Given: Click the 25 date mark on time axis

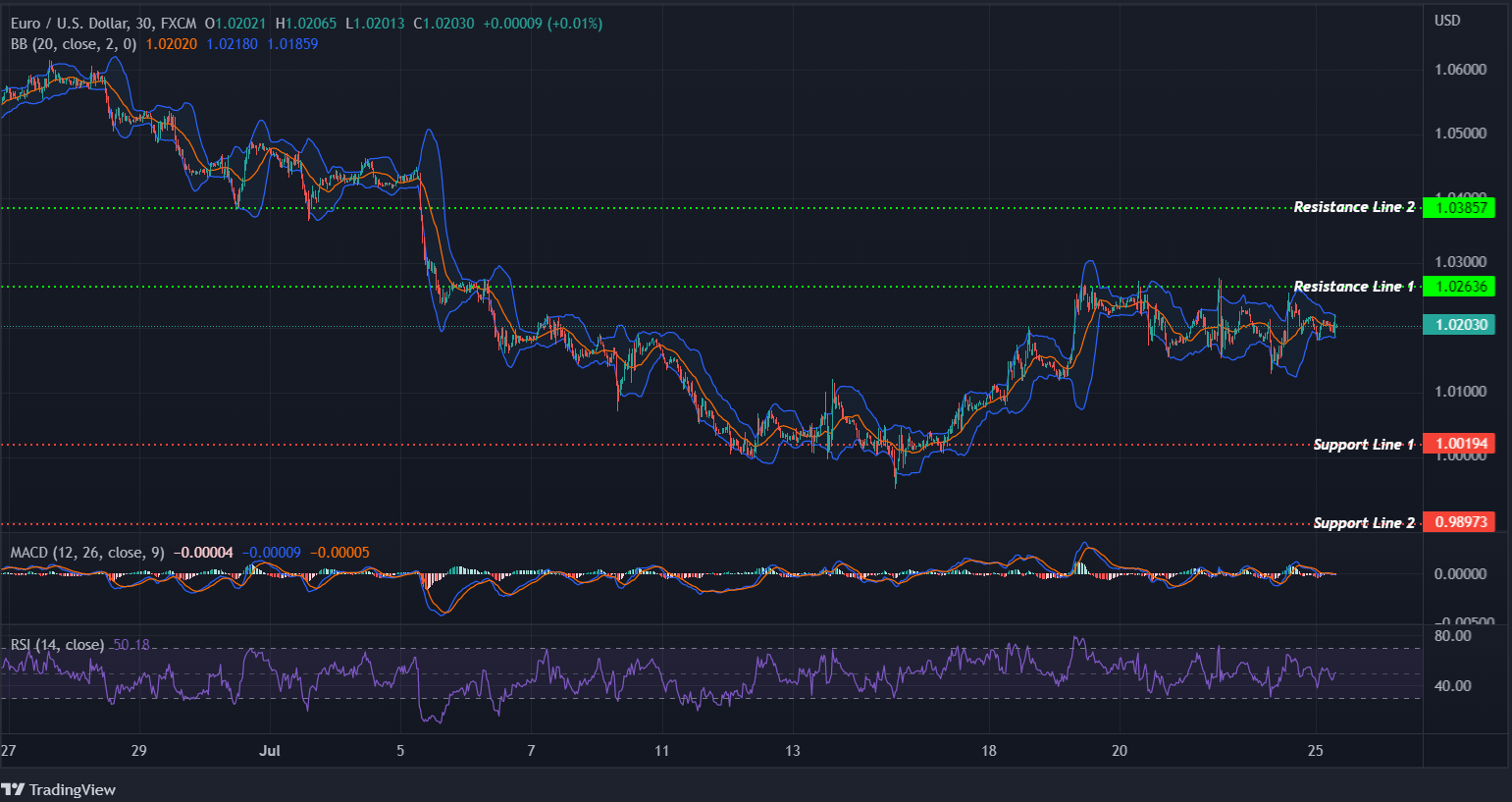Looking at the screenshot, I should (x=1316, y=751).
